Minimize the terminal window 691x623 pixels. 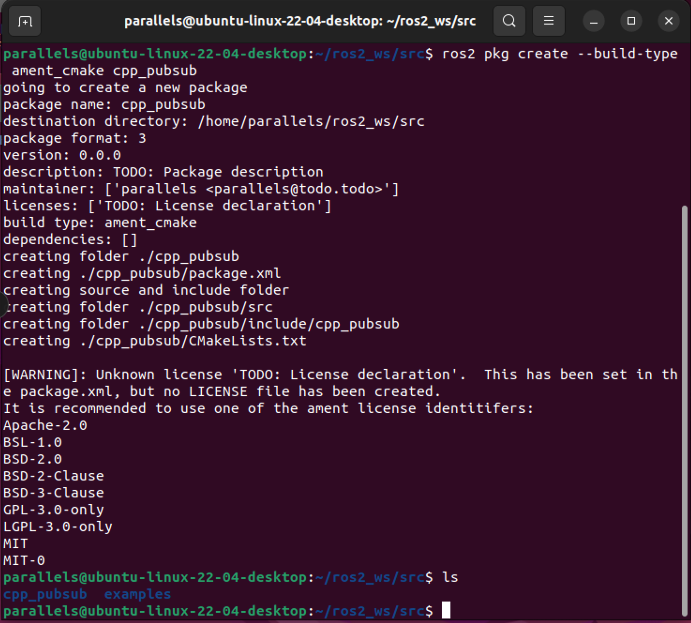(x=594, y=20)
